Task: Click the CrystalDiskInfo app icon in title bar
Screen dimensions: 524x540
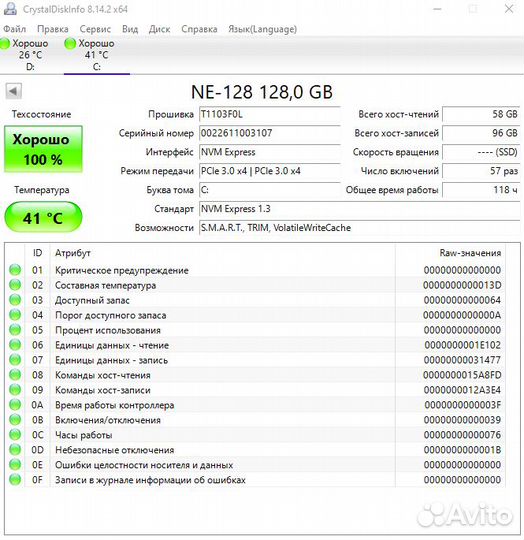Action: point(10,9)
